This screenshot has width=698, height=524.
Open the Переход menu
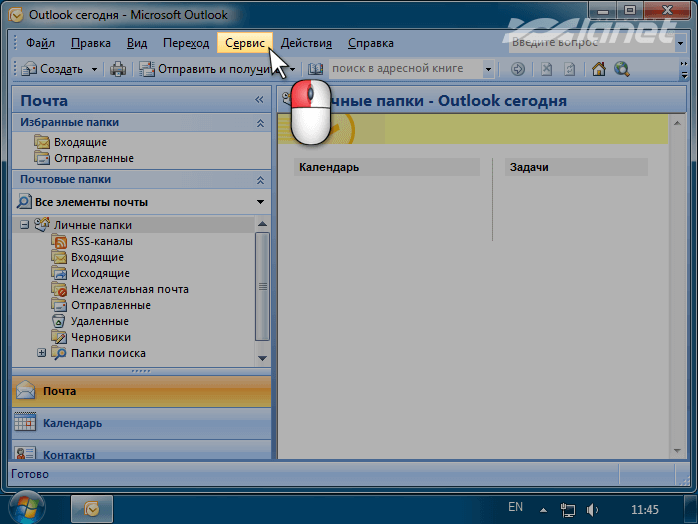pos(186,43)
